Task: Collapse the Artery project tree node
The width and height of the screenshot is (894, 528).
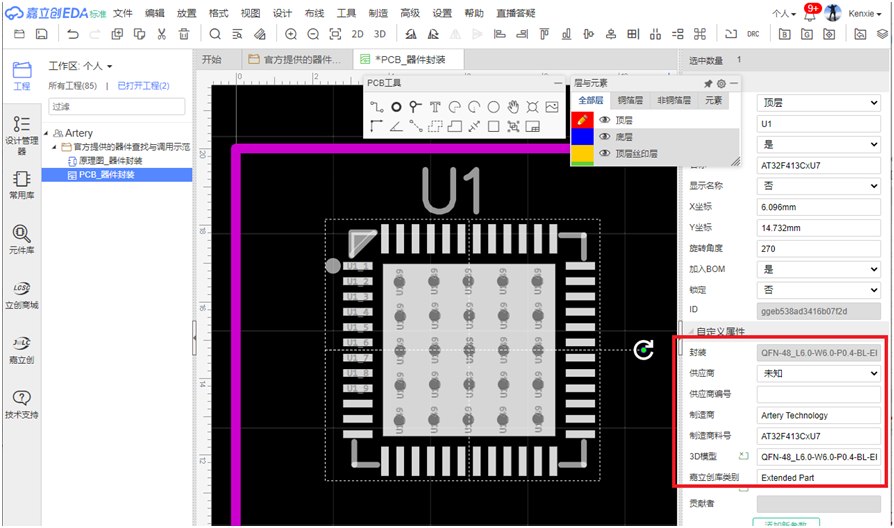Action: [46, 133]
